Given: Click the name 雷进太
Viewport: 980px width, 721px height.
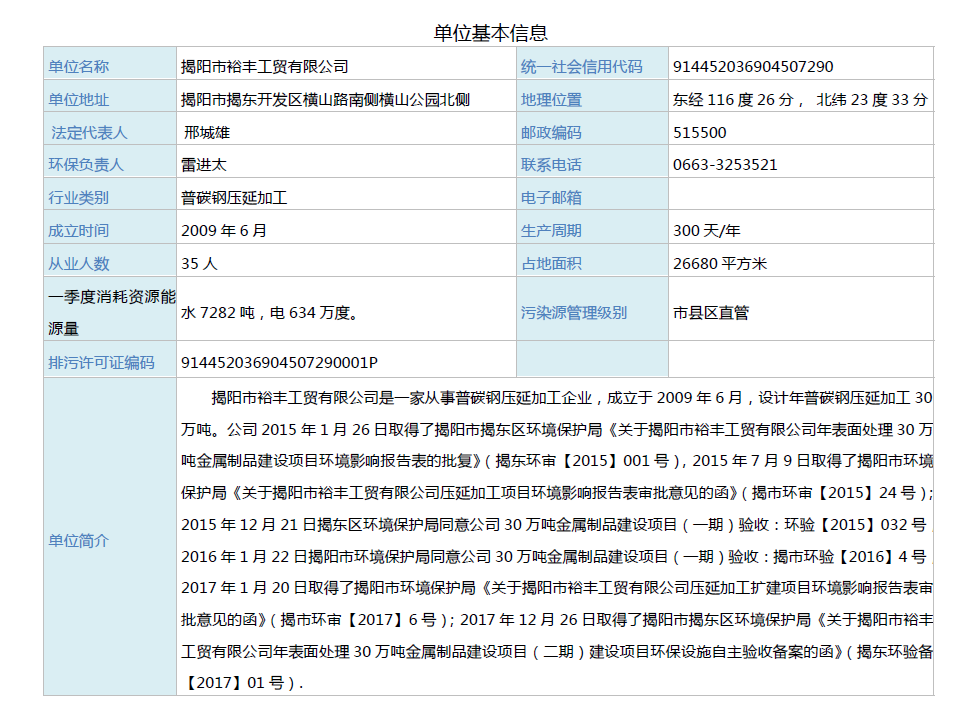Looking at the screenshot, I should tap(204, 164).
